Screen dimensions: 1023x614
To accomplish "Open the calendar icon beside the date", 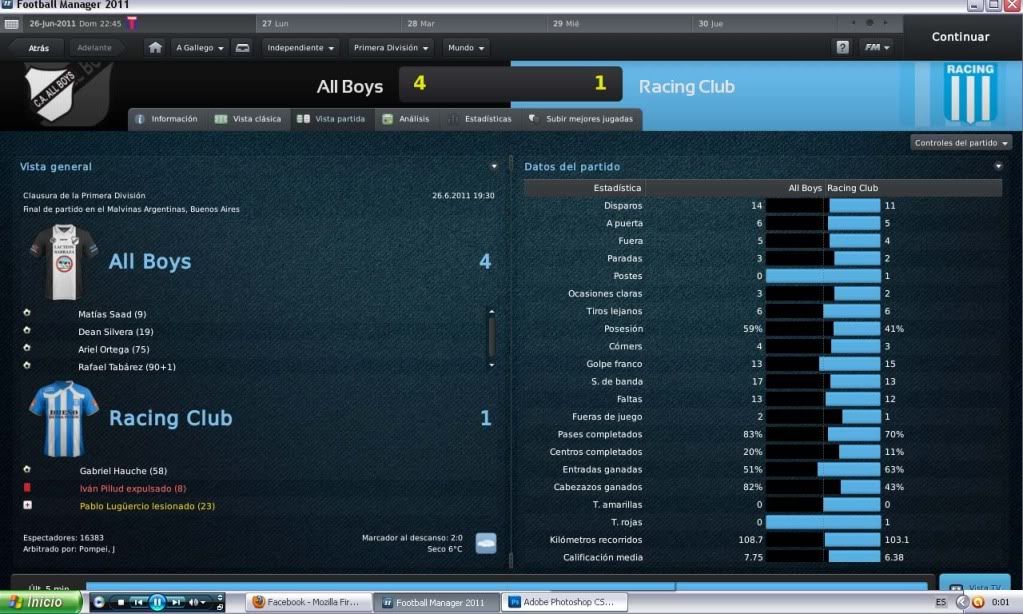I will click(11, 24).
